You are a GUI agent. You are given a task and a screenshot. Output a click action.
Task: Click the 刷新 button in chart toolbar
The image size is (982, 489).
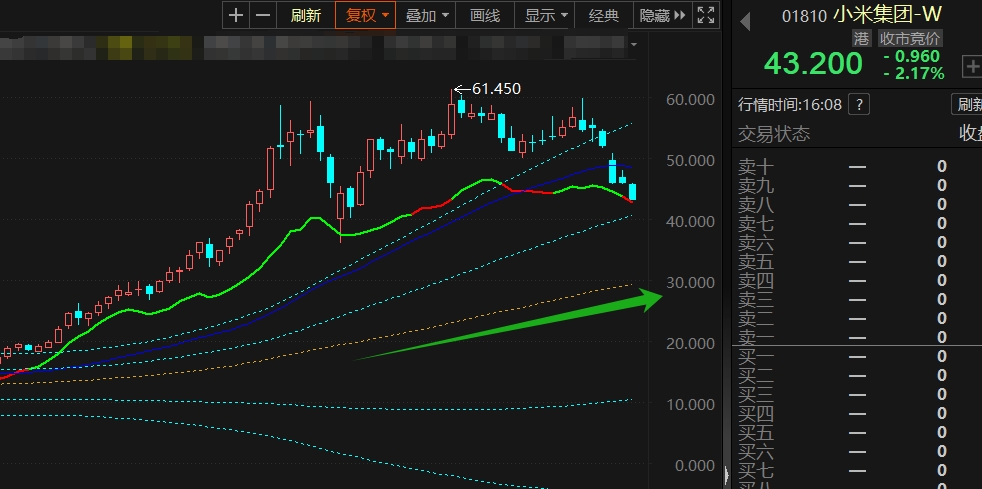pyautogui.click(x=306, y=15)
